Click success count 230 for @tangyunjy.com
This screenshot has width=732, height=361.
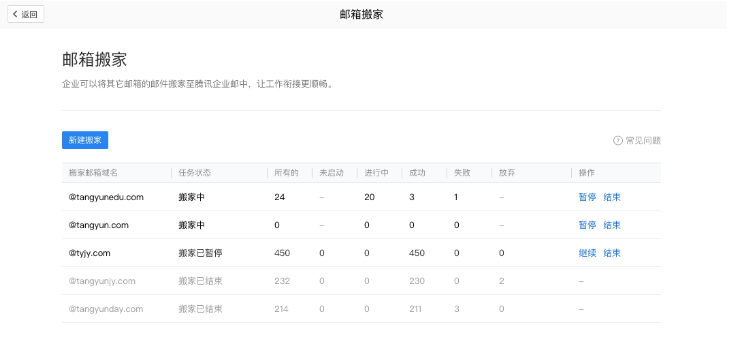pos(417,281)
